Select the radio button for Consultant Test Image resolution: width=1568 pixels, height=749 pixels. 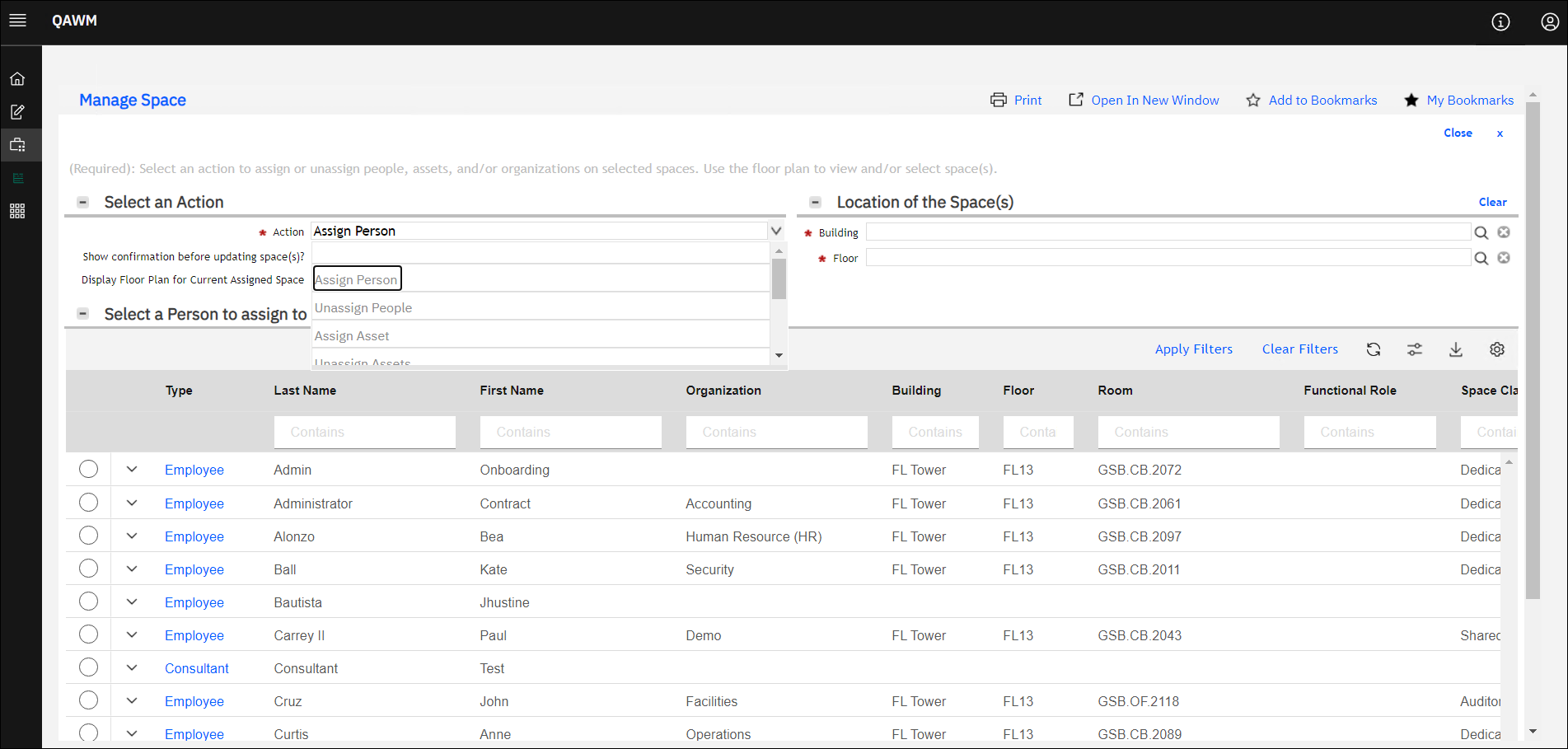pyautogui.click(x=88, y=667)
